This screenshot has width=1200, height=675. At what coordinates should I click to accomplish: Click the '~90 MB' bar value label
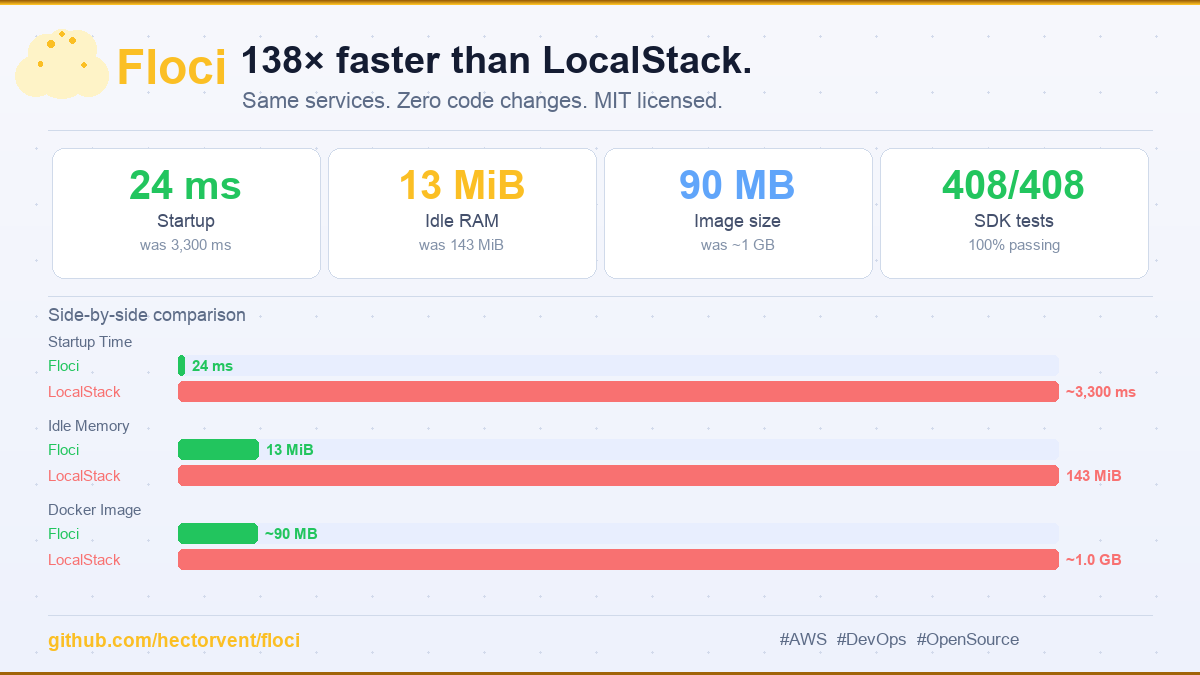291,534
